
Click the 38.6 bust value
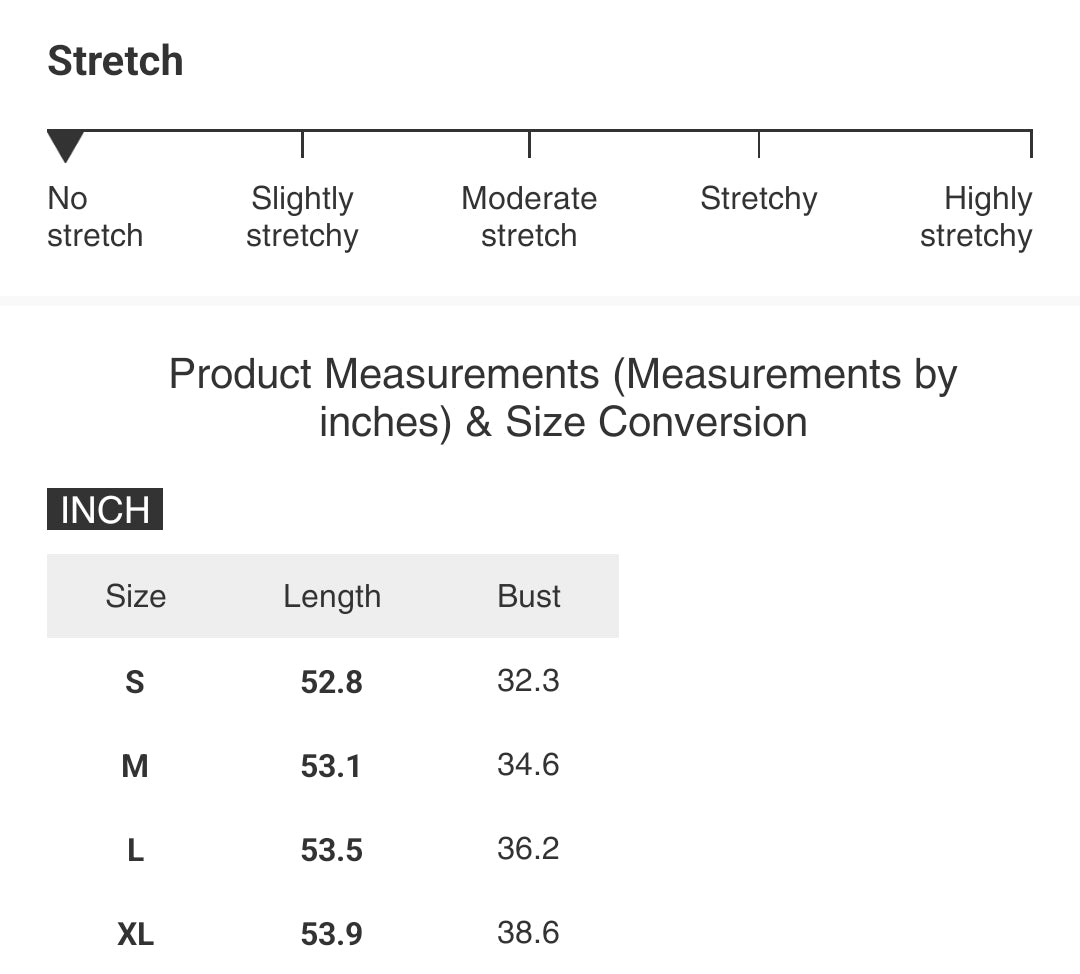coord(528,933)
